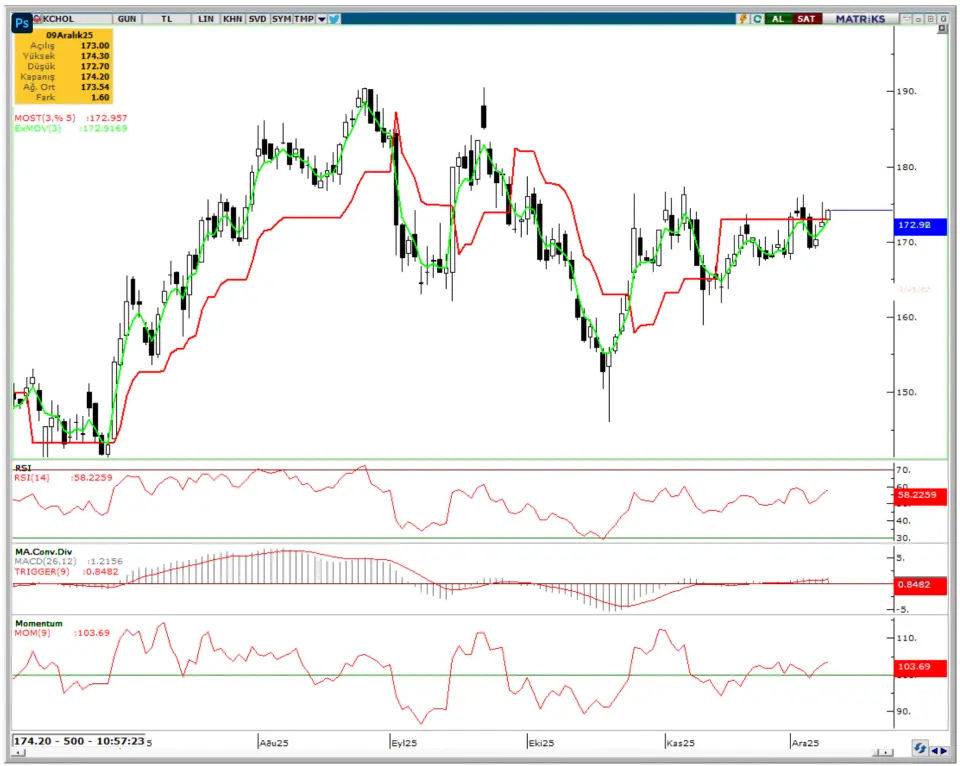
Task: Open the dropdown arrow next to TMP
Action: [x=321, y=18]
